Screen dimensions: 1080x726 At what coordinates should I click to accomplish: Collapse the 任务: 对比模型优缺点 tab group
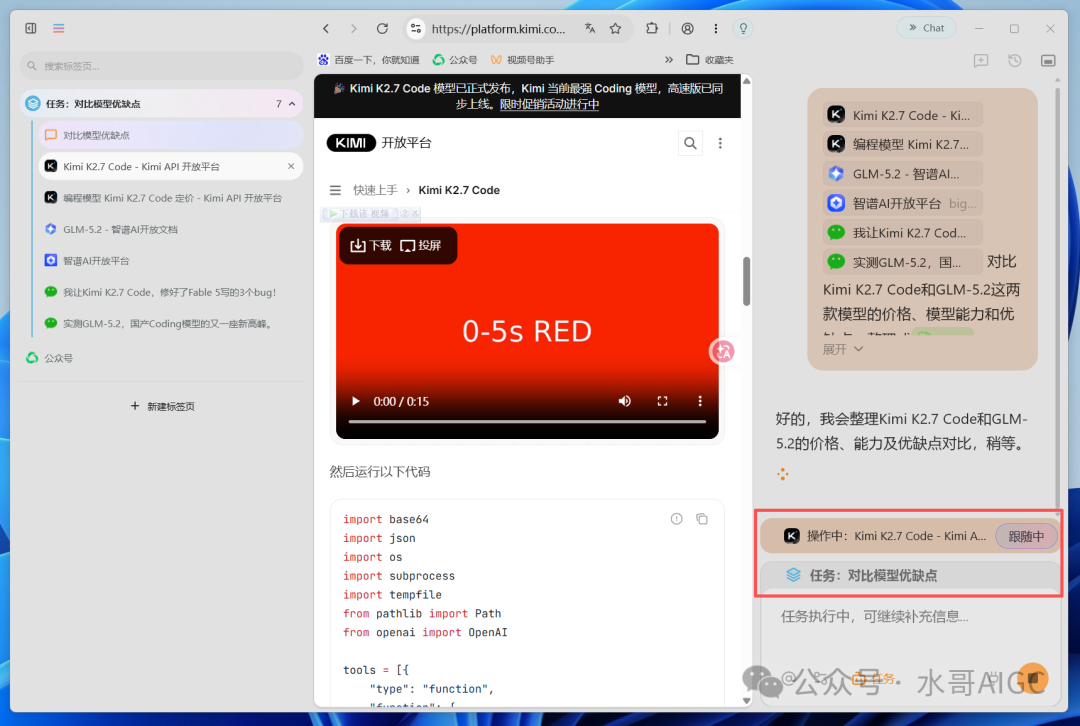coord(292,104)
